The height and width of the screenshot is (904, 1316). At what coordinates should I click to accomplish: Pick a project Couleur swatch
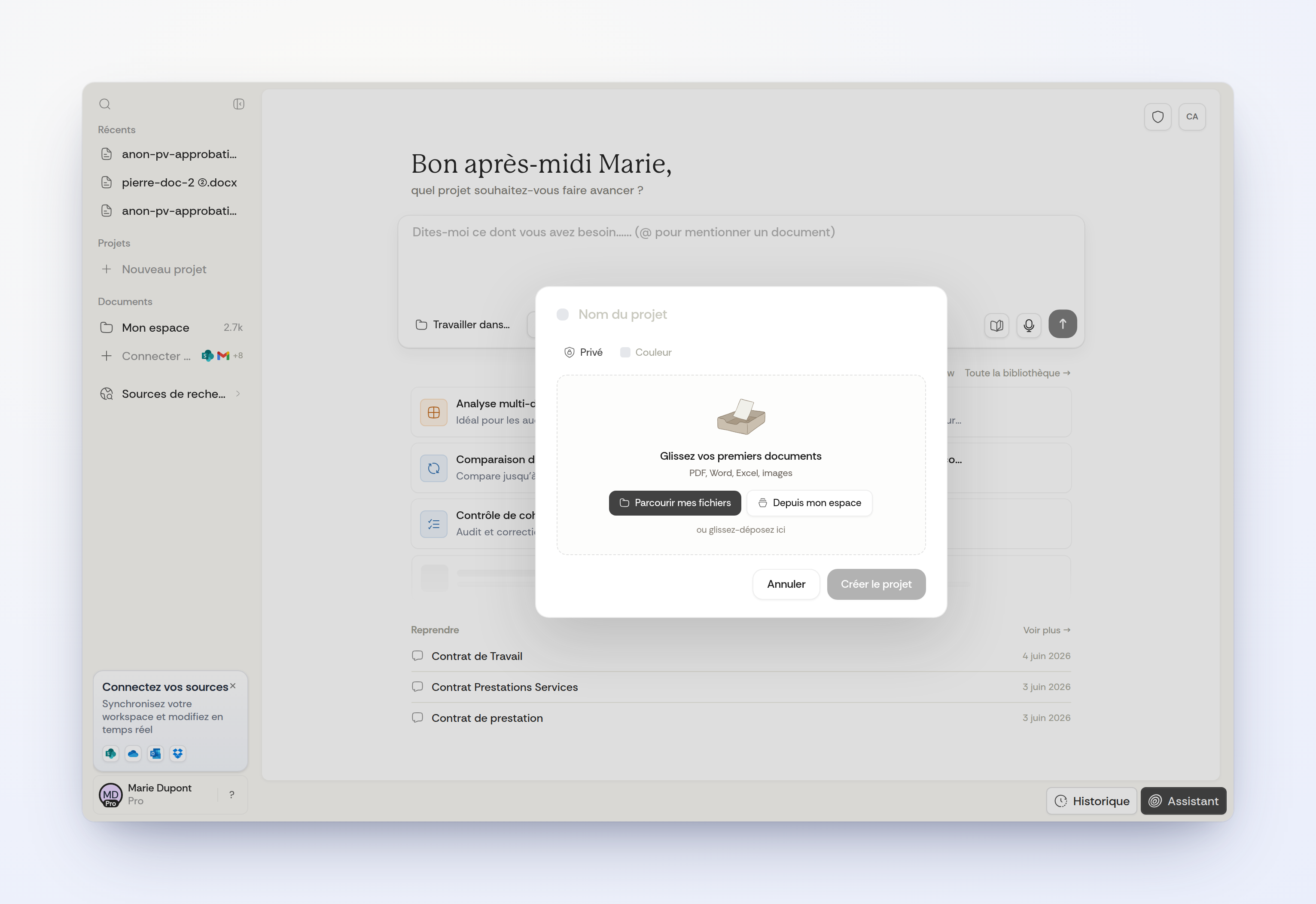[x=646, y=352]
